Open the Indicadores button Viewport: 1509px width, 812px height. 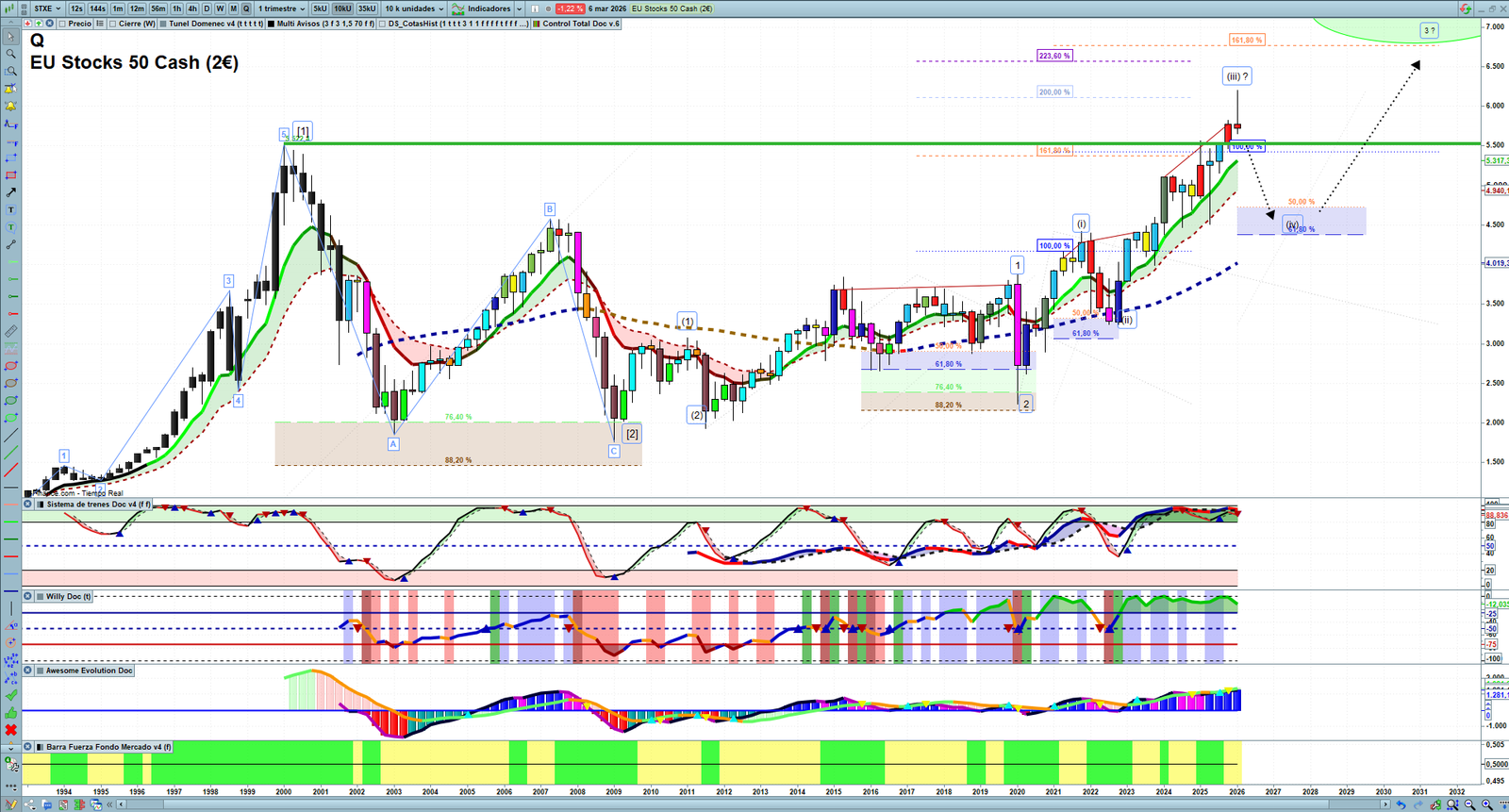(x=482, y=8)
